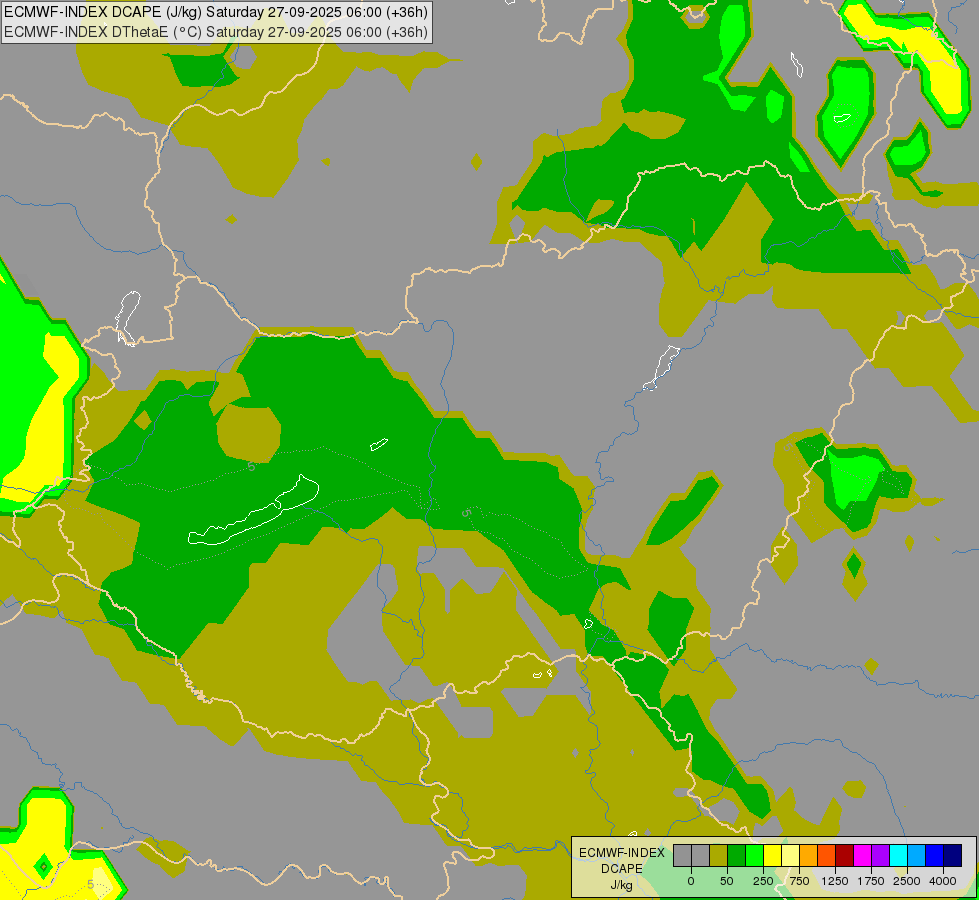Select the orange-red legend swatch
The image size is (979, 900).
coord(826,856)
